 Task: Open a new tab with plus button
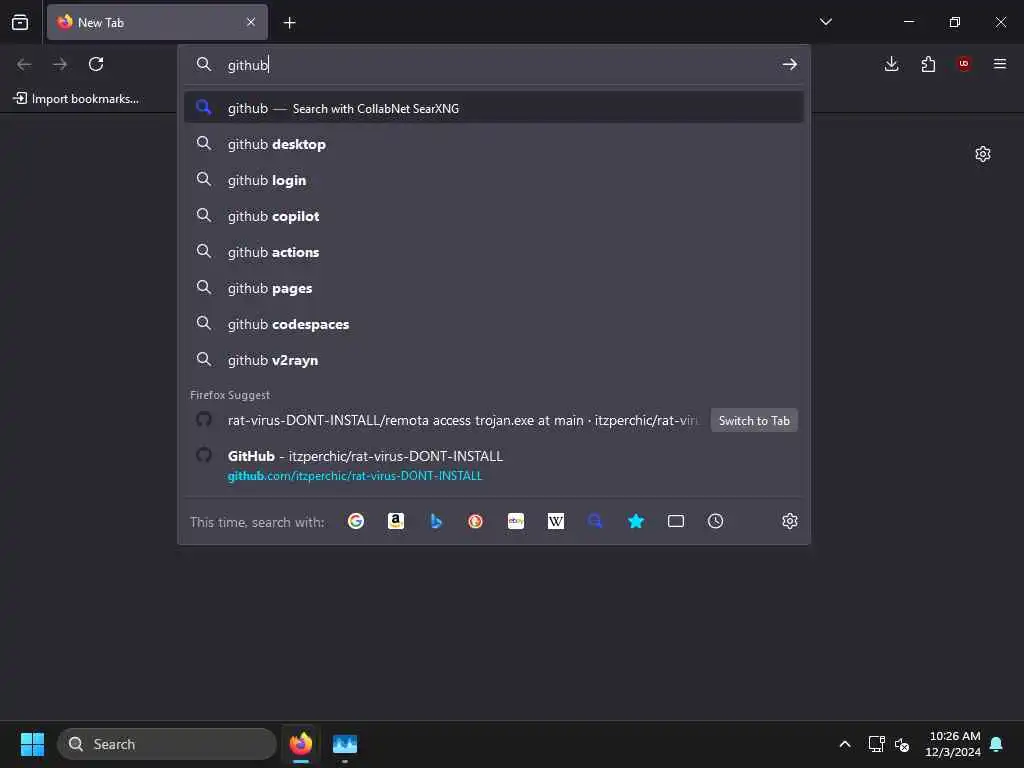(289, 23)
